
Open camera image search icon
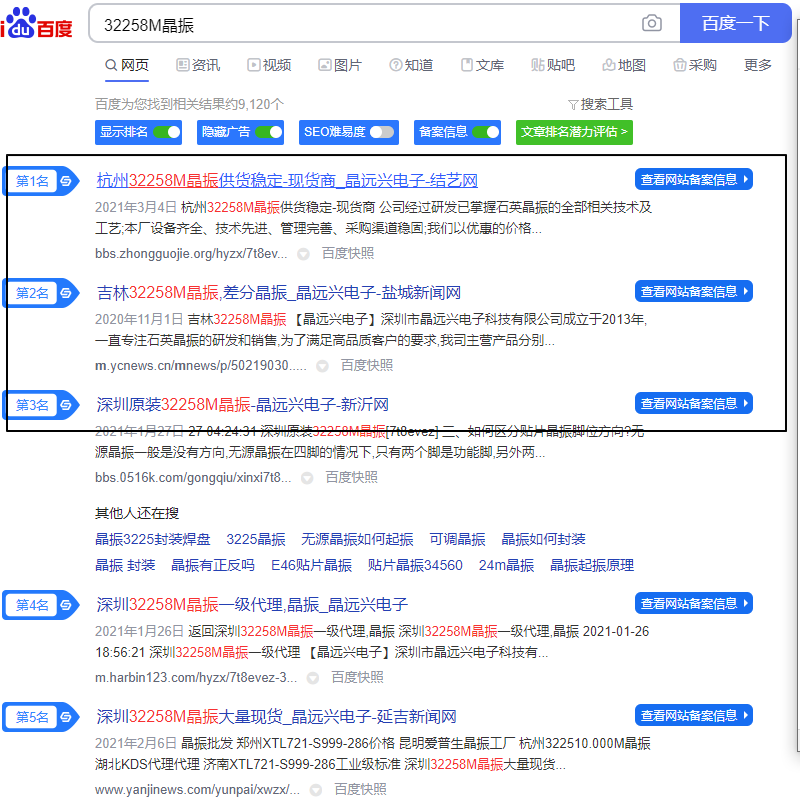coord(652,23)
